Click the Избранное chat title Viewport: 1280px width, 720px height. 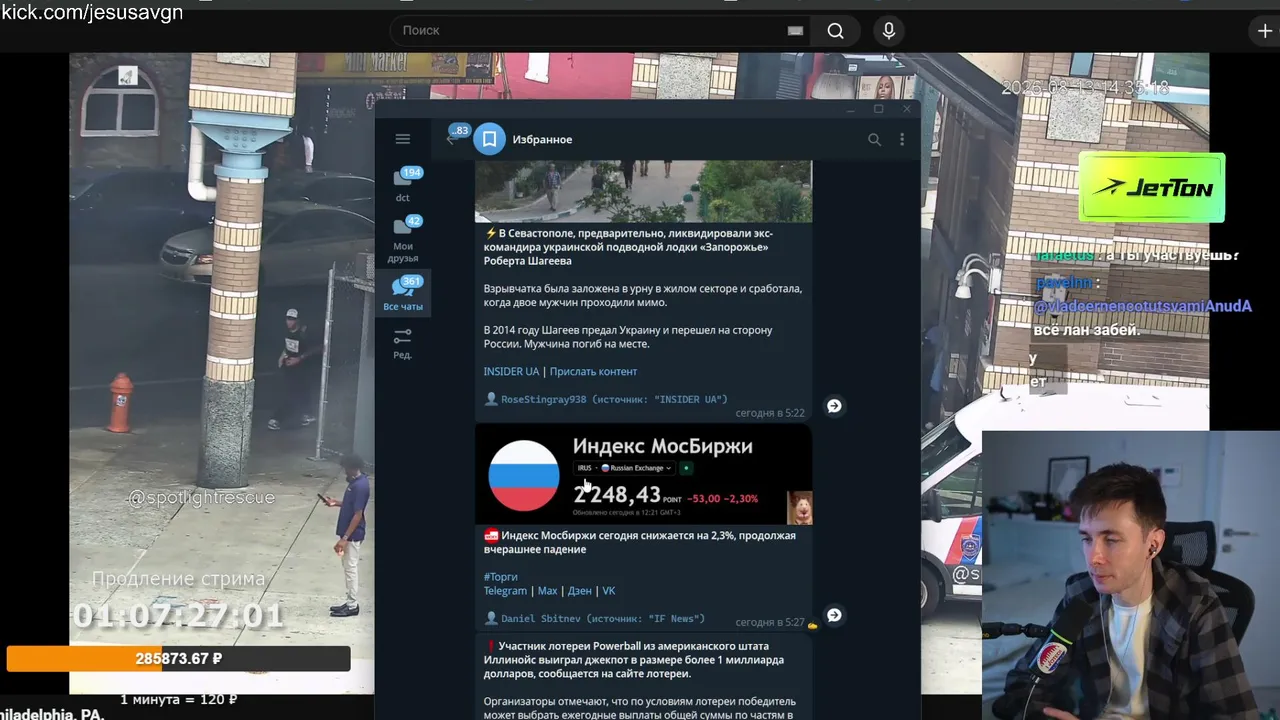coord(542,139)
